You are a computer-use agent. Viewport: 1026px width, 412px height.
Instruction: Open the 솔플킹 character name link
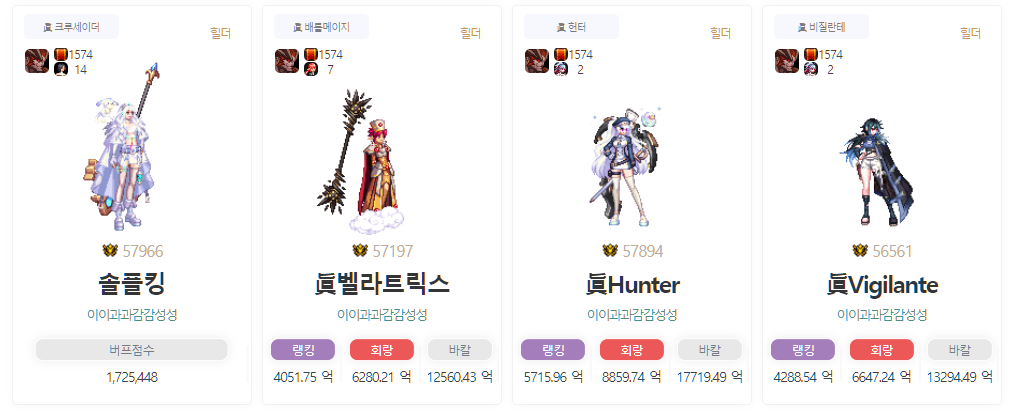[132, 285]
